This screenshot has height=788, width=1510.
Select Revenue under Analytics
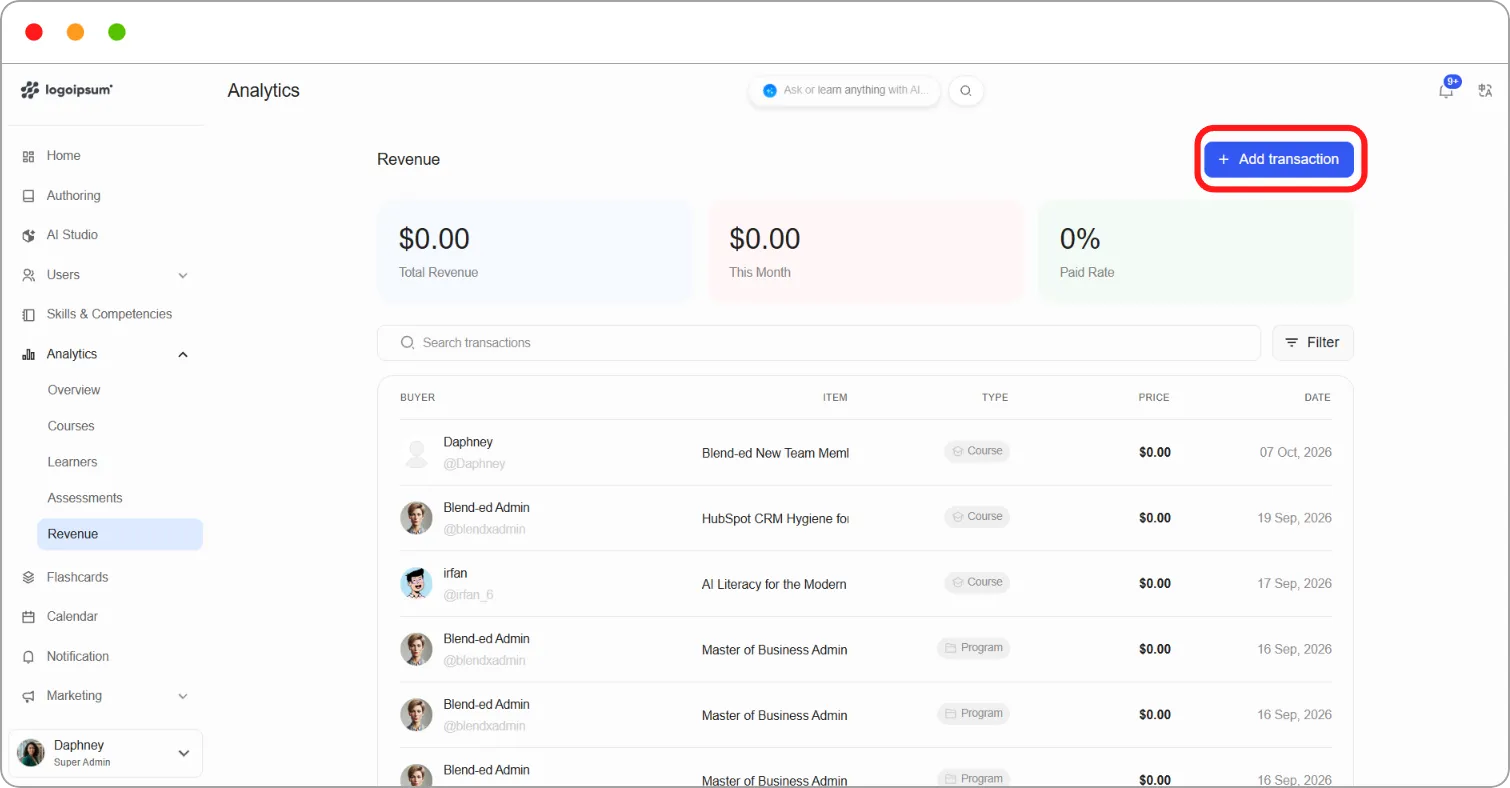[x=120, y=534]
